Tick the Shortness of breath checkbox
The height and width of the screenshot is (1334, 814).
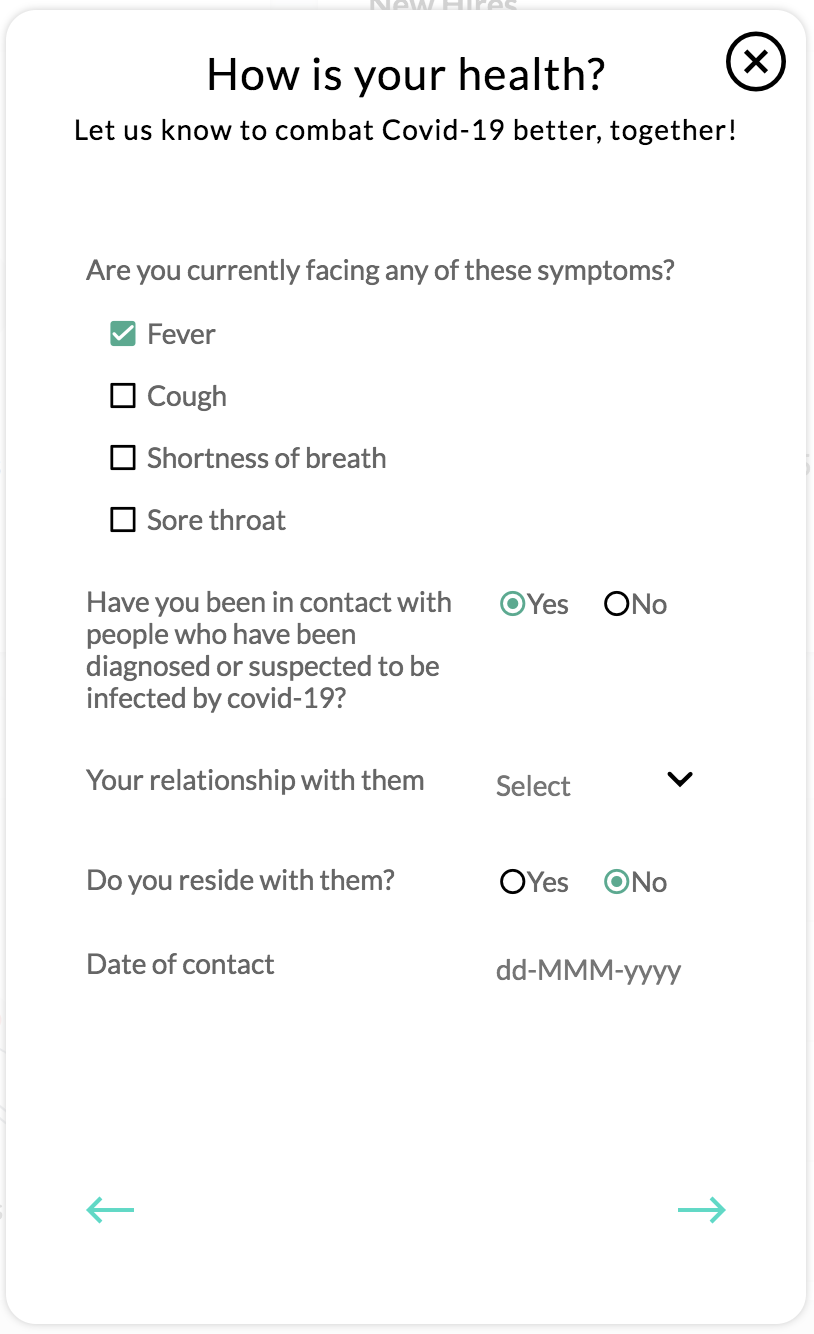click(123, 458)
